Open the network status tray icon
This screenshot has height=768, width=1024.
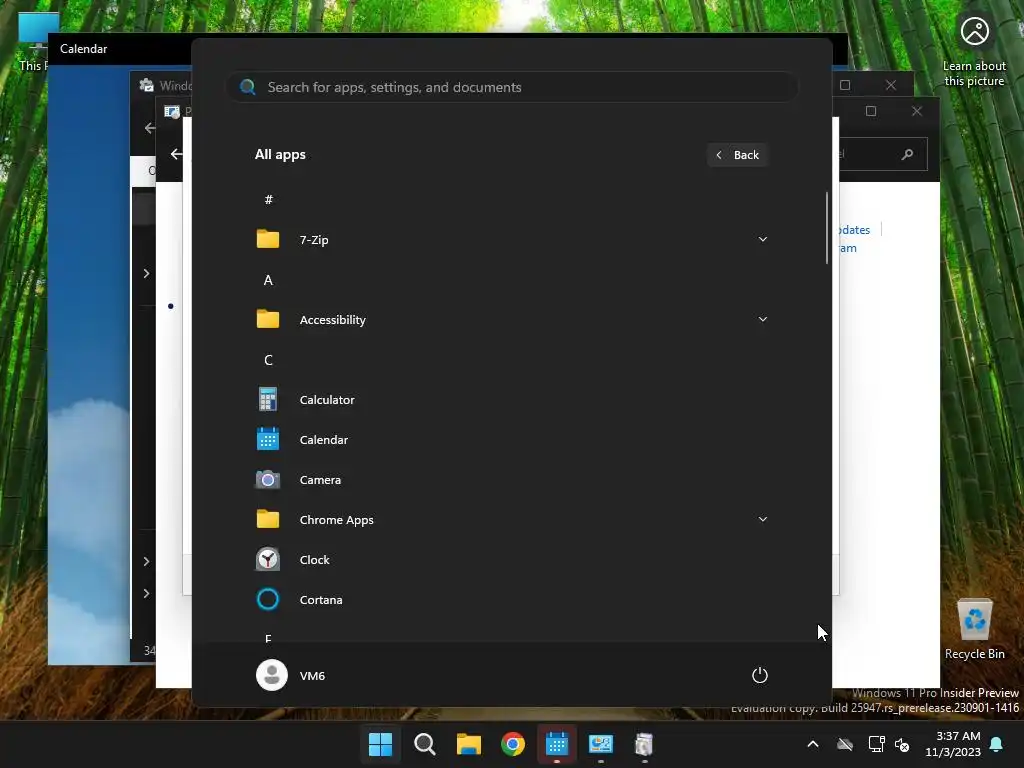[x=876, y=744]
